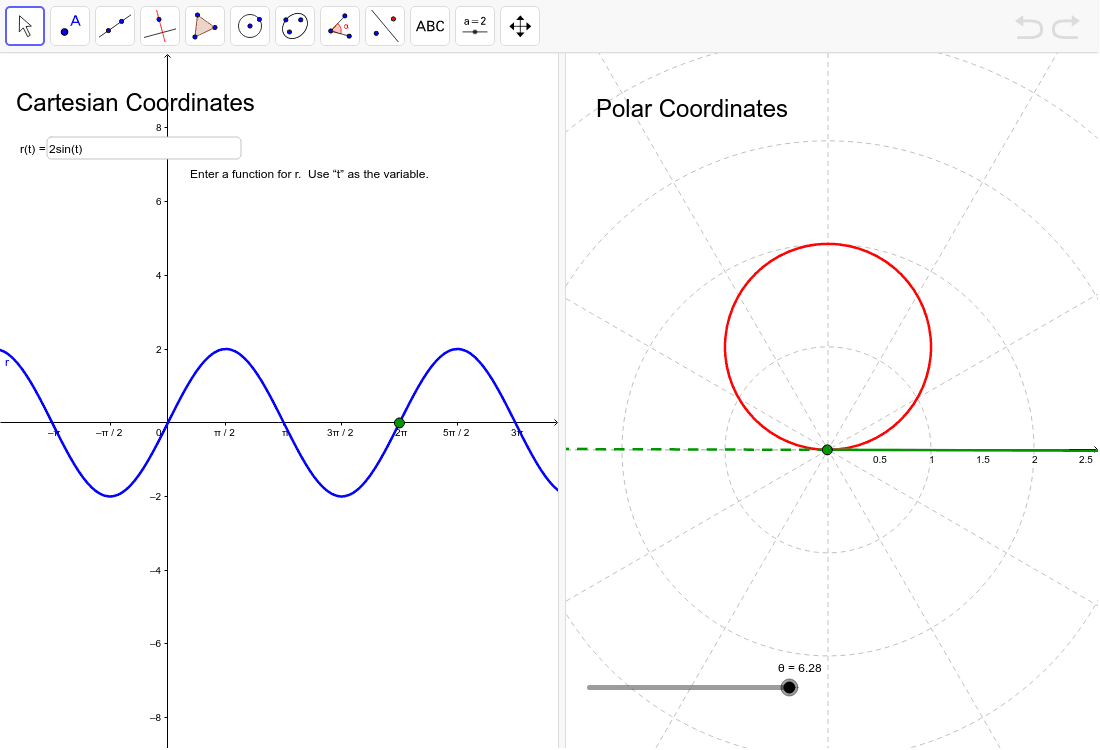Choose the Slider a=2 tool
The width and height of the screenshot is (1100, 750).
tap(475, 26)
